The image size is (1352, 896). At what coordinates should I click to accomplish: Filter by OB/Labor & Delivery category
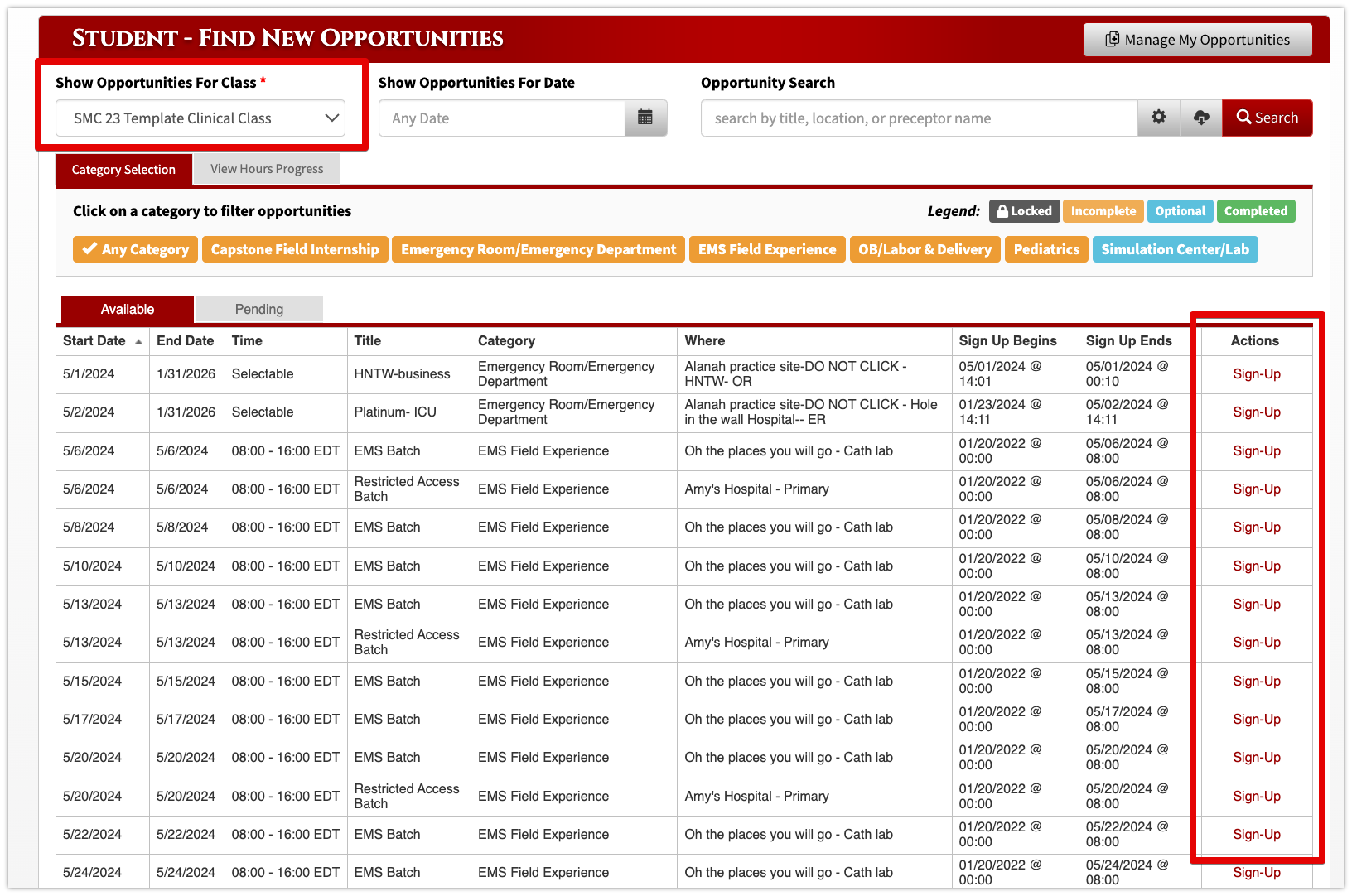(925, 249)
